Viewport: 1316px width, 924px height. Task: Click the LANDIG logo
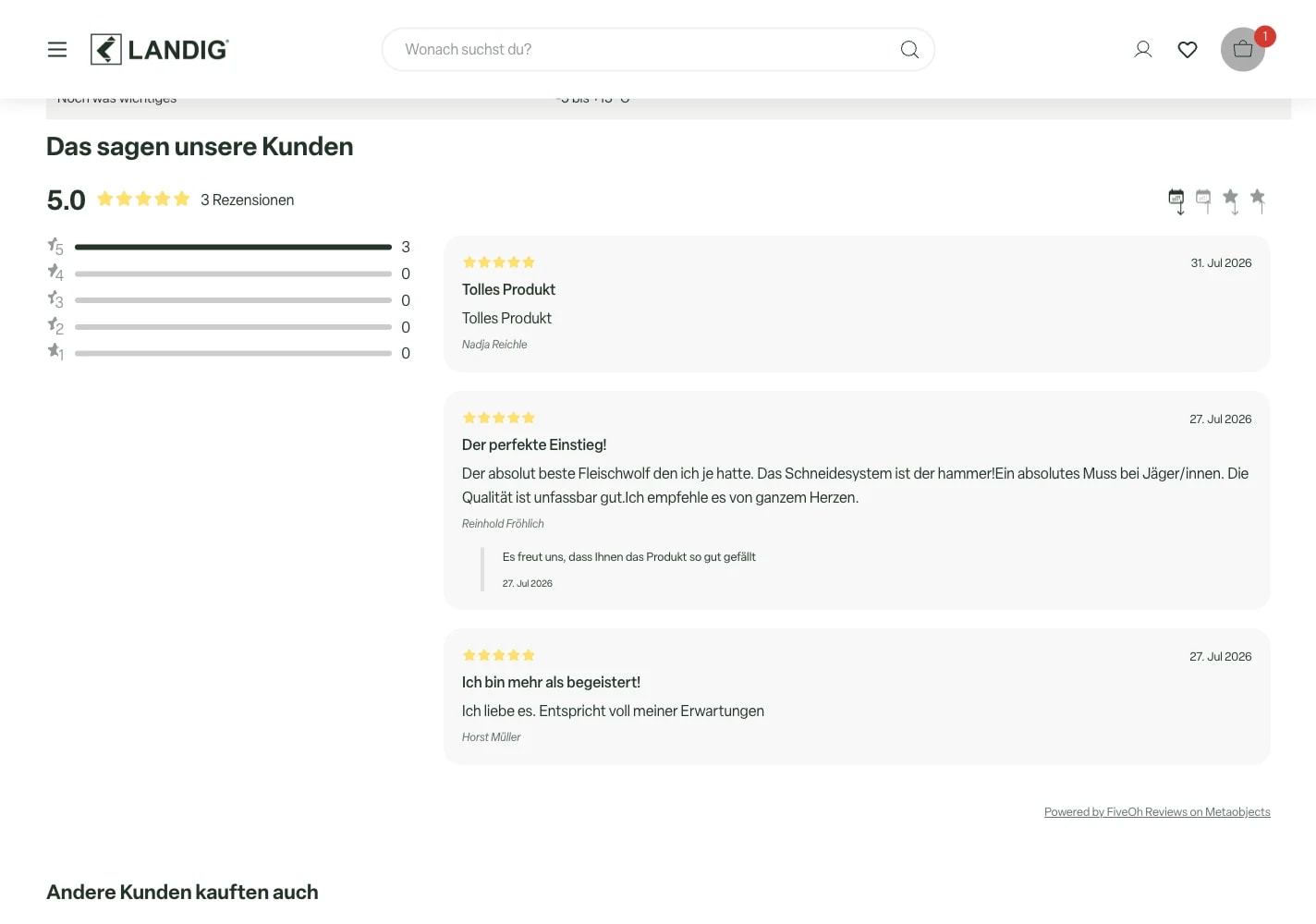tap(160, 50)
